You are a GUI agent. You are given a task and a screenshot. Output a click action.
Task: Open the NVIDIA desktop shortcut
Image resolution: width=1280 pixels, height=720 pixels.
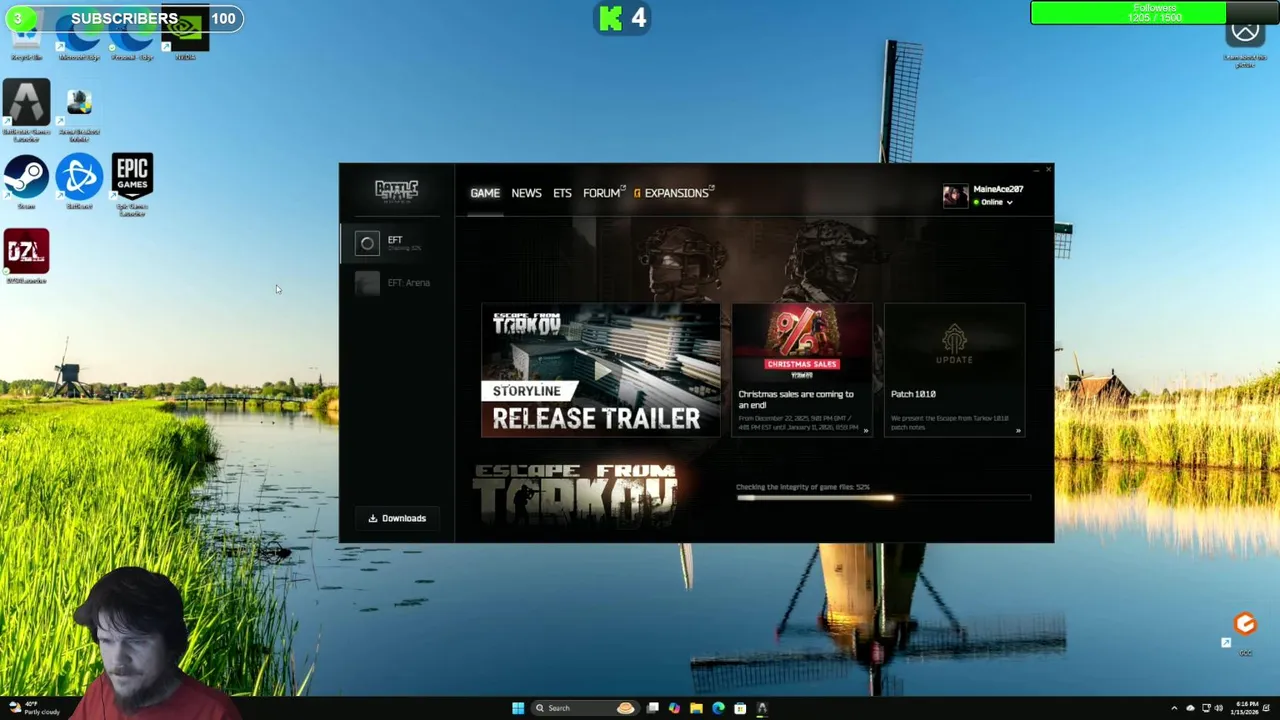point(185,35)
